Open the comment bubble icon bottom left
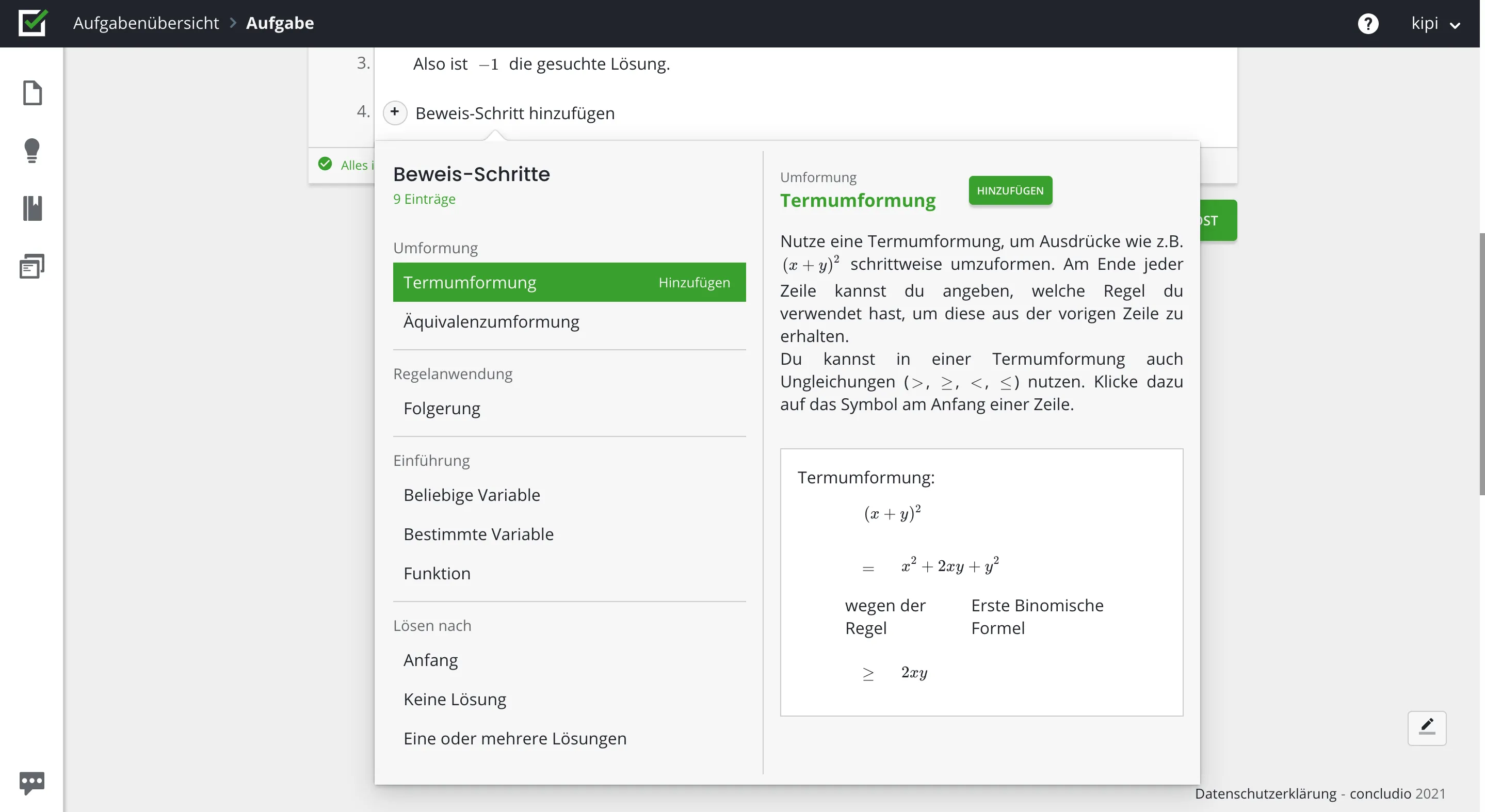 [x=33, y=782]
